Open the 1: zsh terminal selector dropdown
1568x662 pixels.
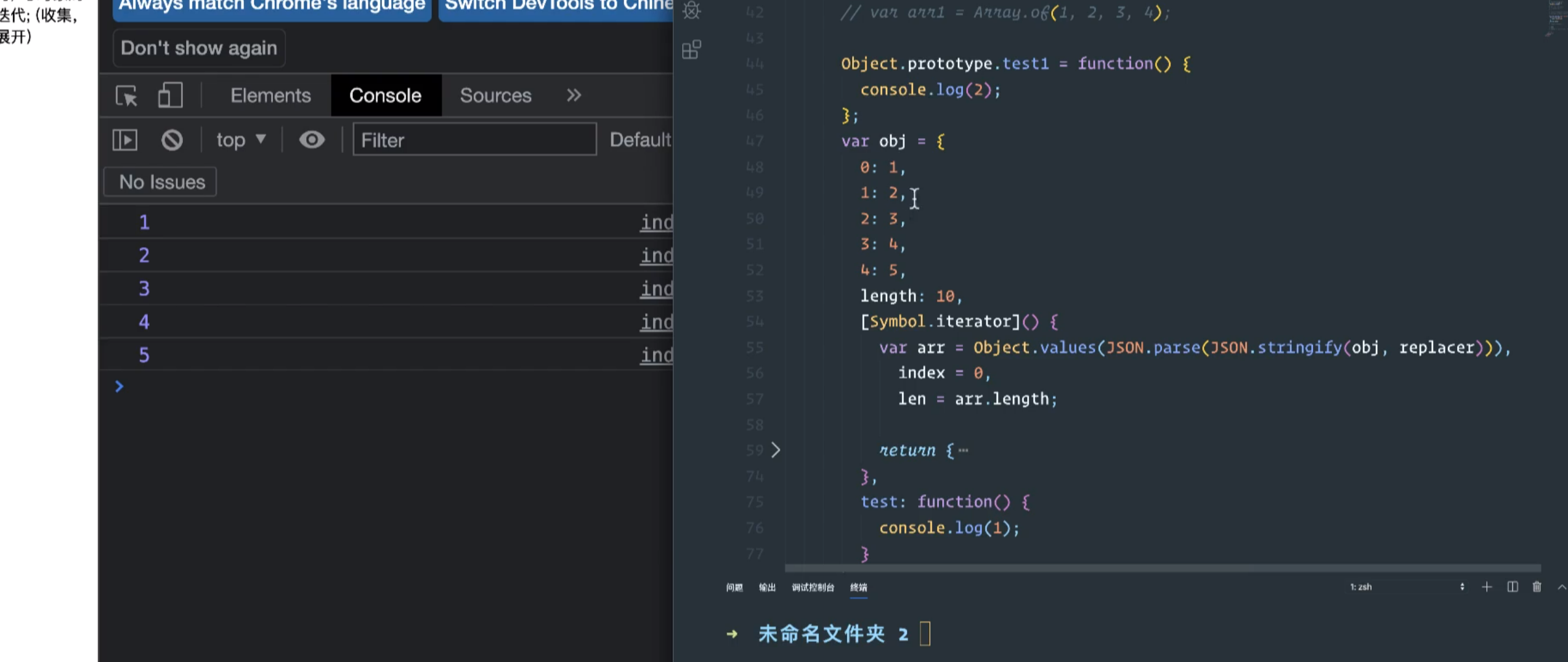1407,587
